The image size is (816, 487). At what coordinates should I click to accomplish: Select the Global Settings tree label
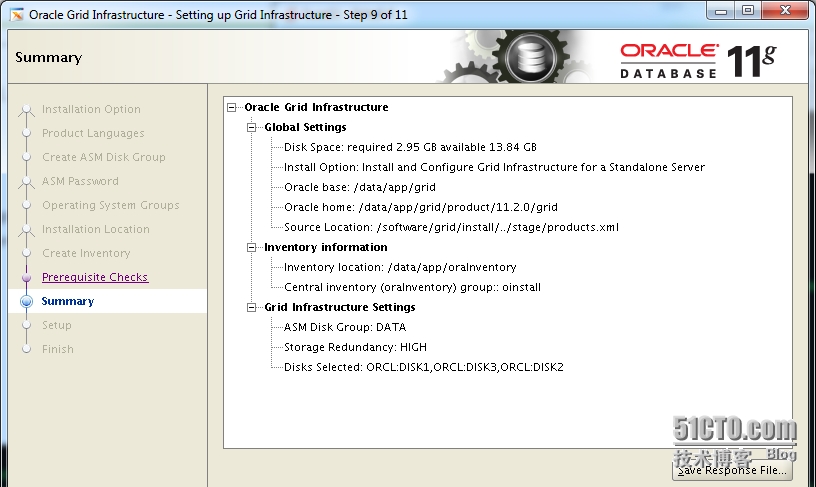(x=305, y=127)
